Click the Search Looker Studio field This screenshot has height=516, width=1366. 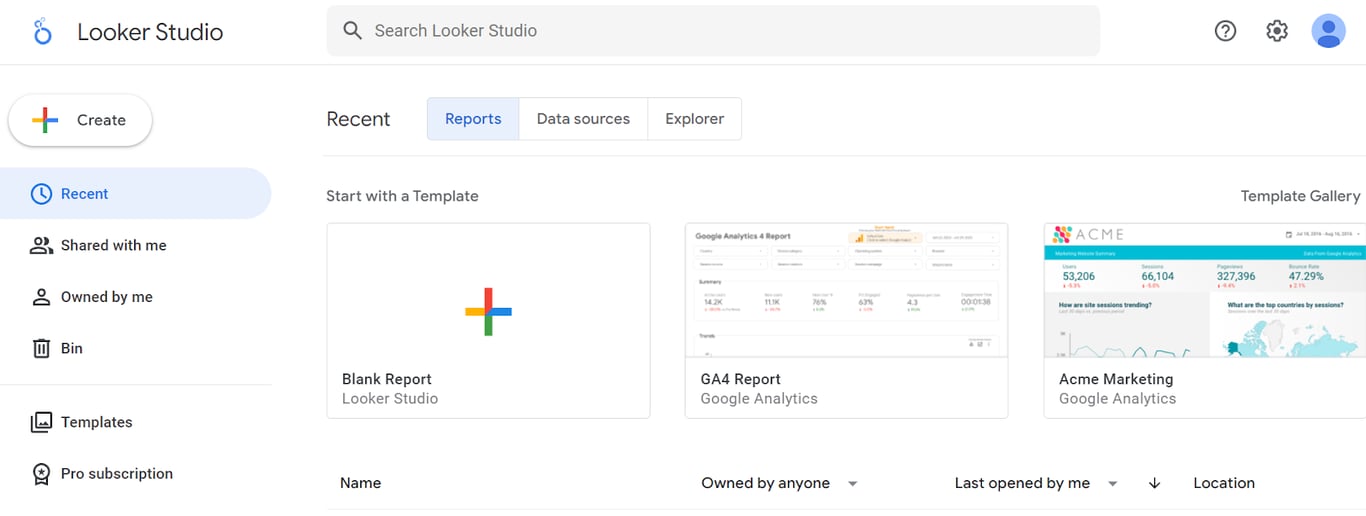713,31
